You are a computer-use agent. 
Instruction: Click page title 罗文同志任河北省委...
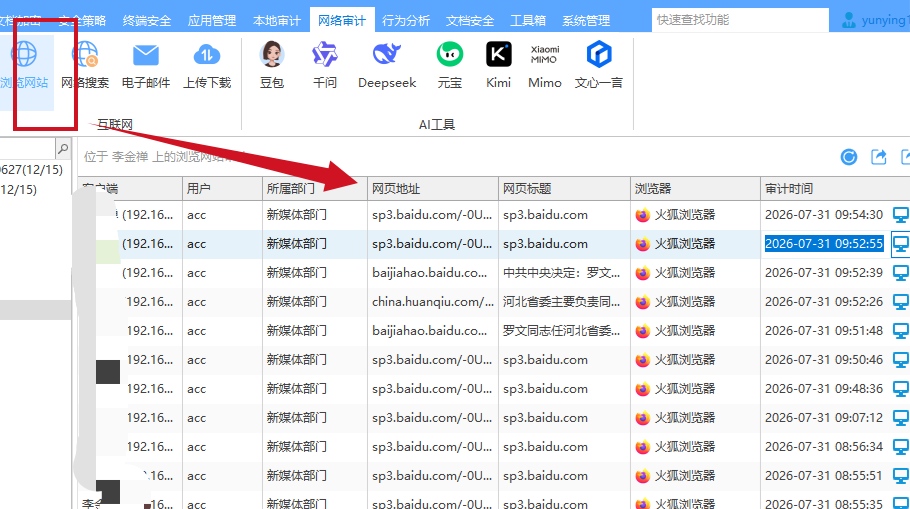click(561, 331)
